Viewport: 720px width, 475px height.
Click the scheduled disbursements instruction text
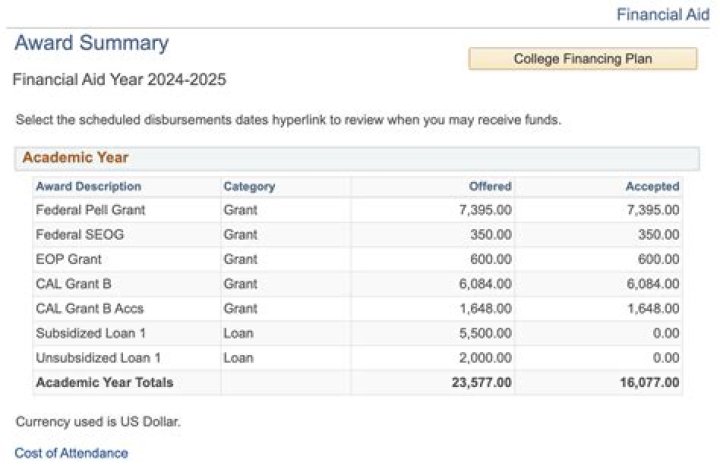pyautogui.click(x=288, y=120)
